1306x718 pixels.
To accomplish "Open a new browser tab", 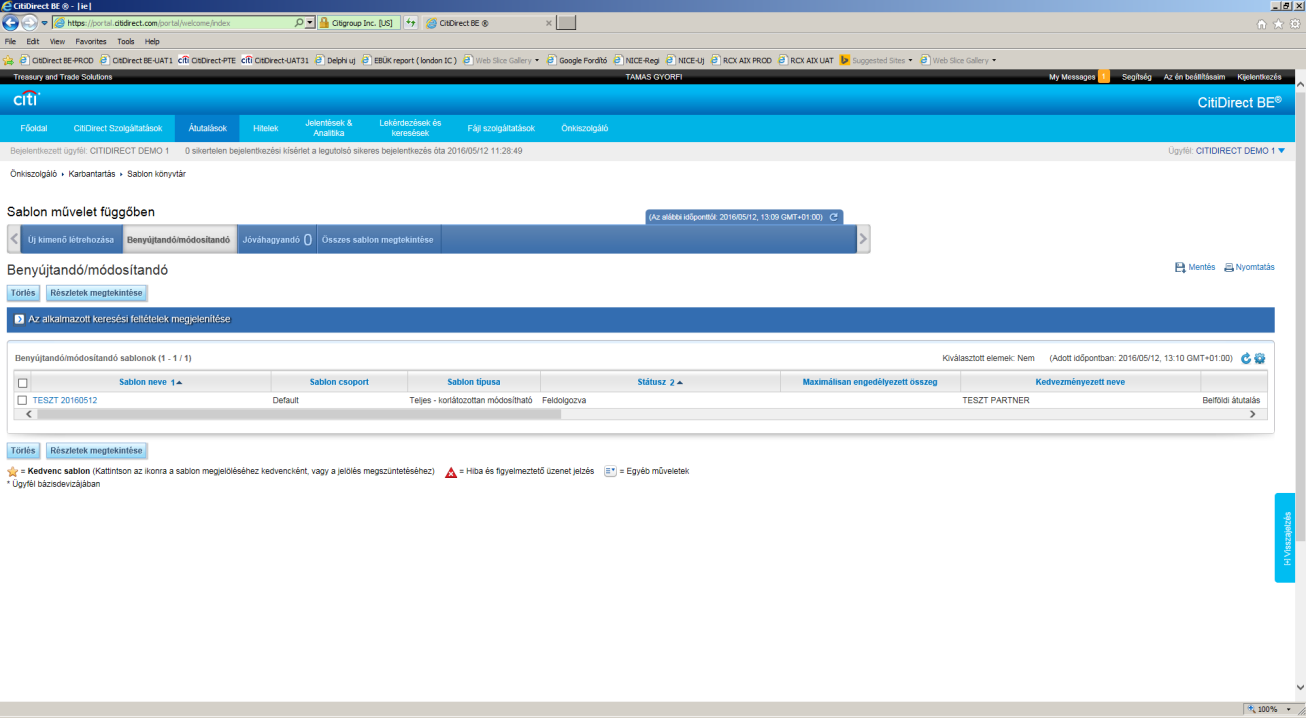I will tap(566, 22).
